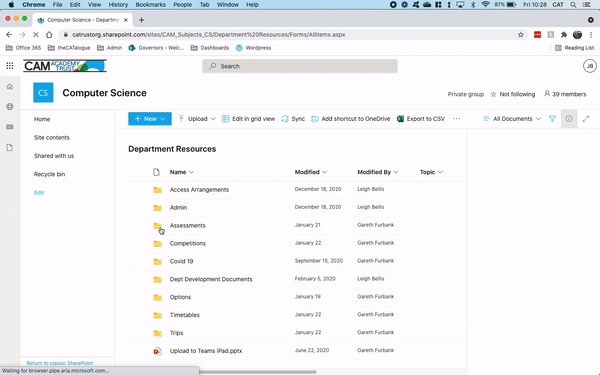Expand the Upload menu
This screenshot has width=600, height=375.
(197, 119)
